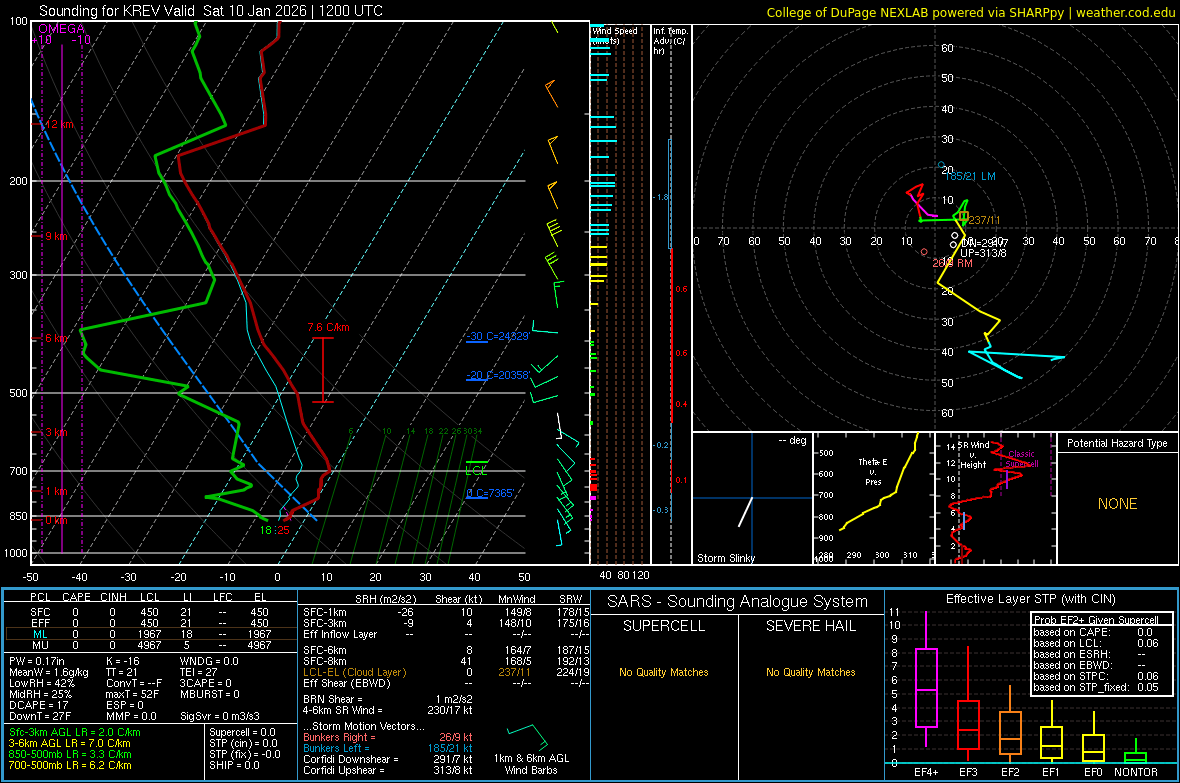Click the Effective Layer STP (with CIN) title
Image resolution: width=1180 pixels, height=783 pixels.
coord(1030,599)
